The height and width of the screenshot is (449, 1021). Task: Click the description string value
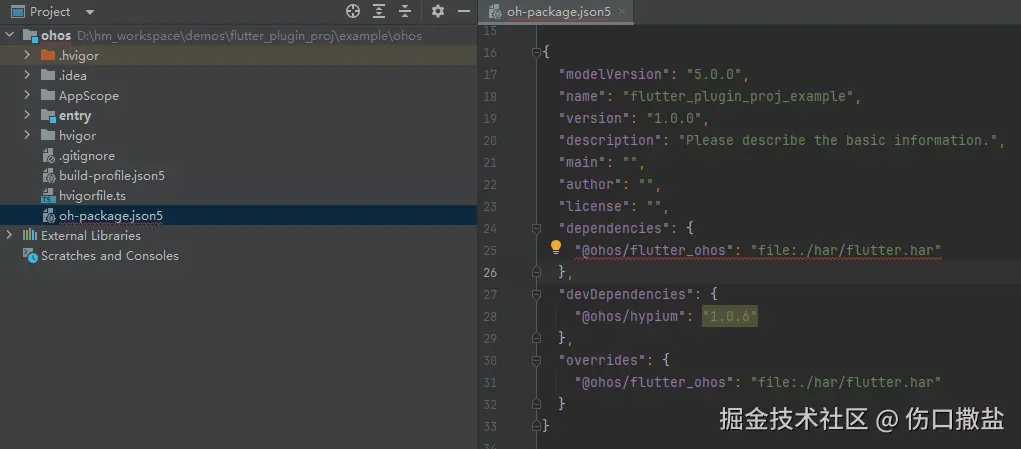point(838,141)
